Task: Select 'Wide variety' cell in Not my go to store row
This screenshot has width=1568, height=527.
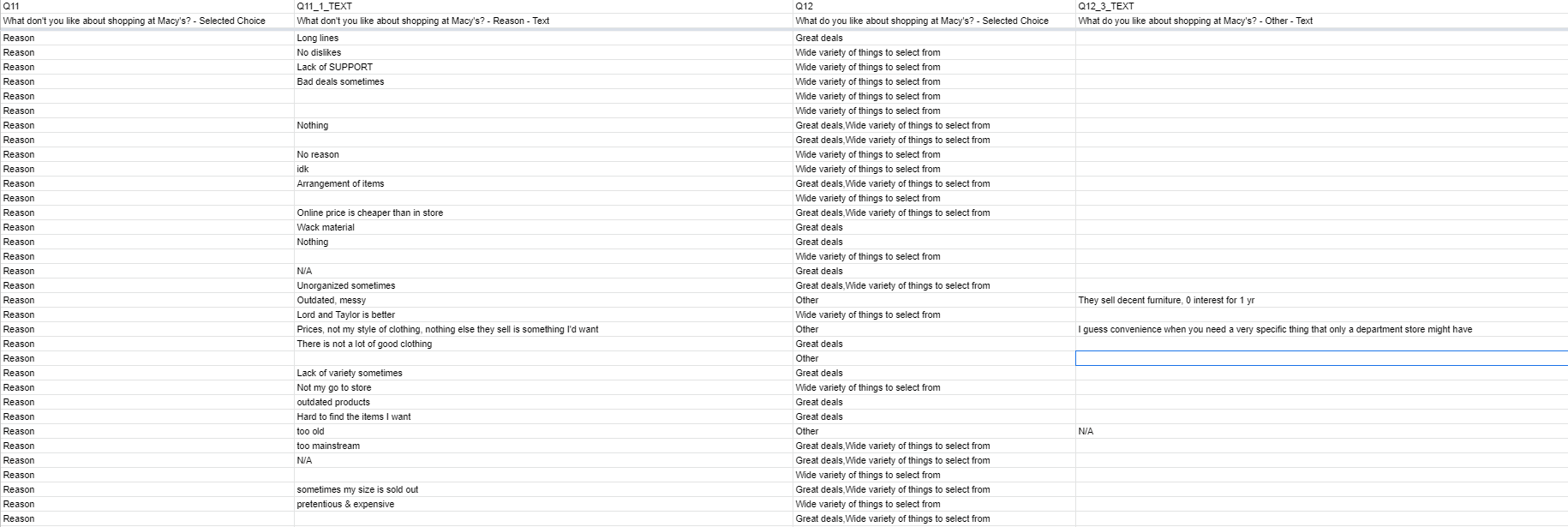Action: 934,387
